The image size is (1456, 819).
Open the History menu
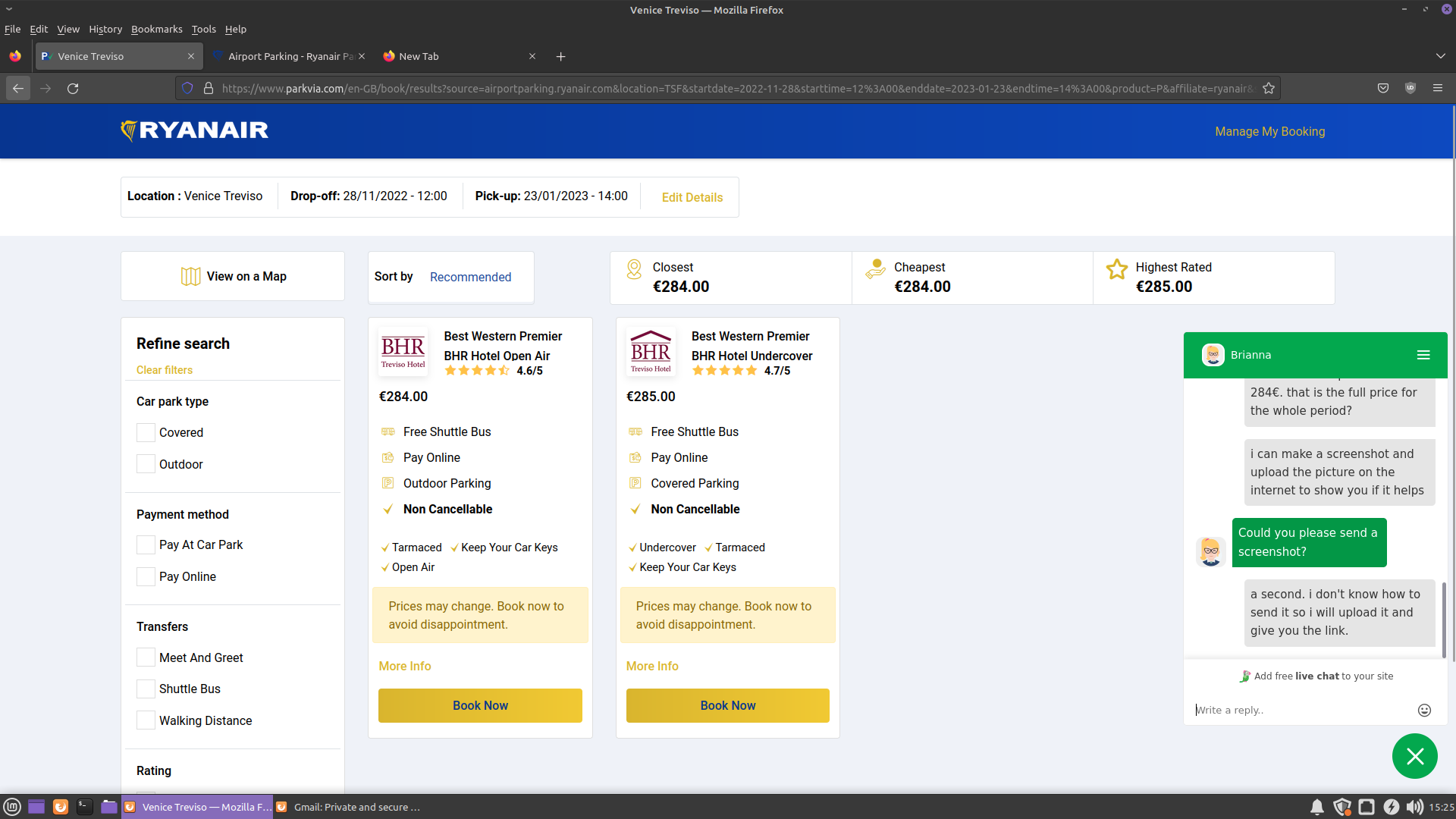(x=105, y=30)
